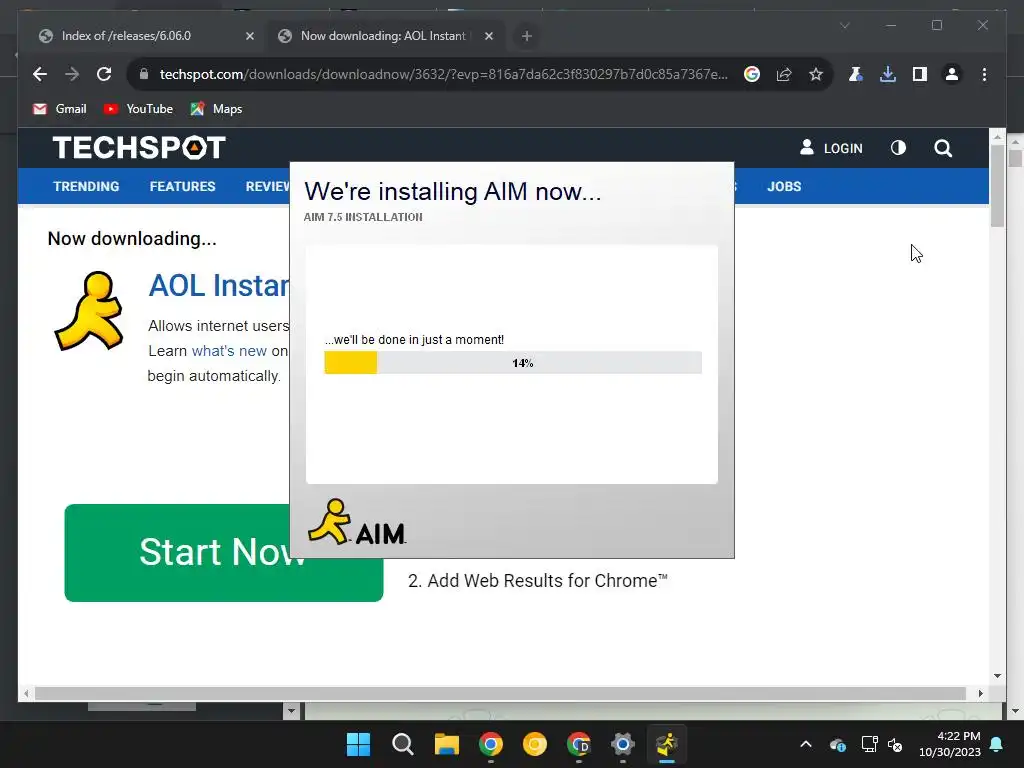Close the Now downloading tab
Screen dimensions: 1024x768
(x=488, y=37)
